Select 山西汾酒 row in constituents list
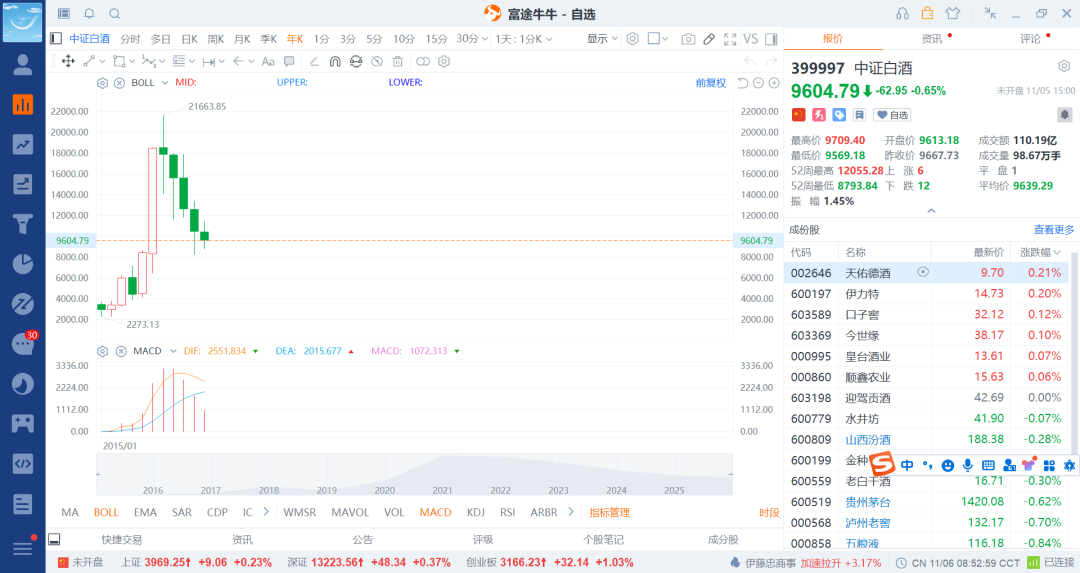 pos(926,439)
